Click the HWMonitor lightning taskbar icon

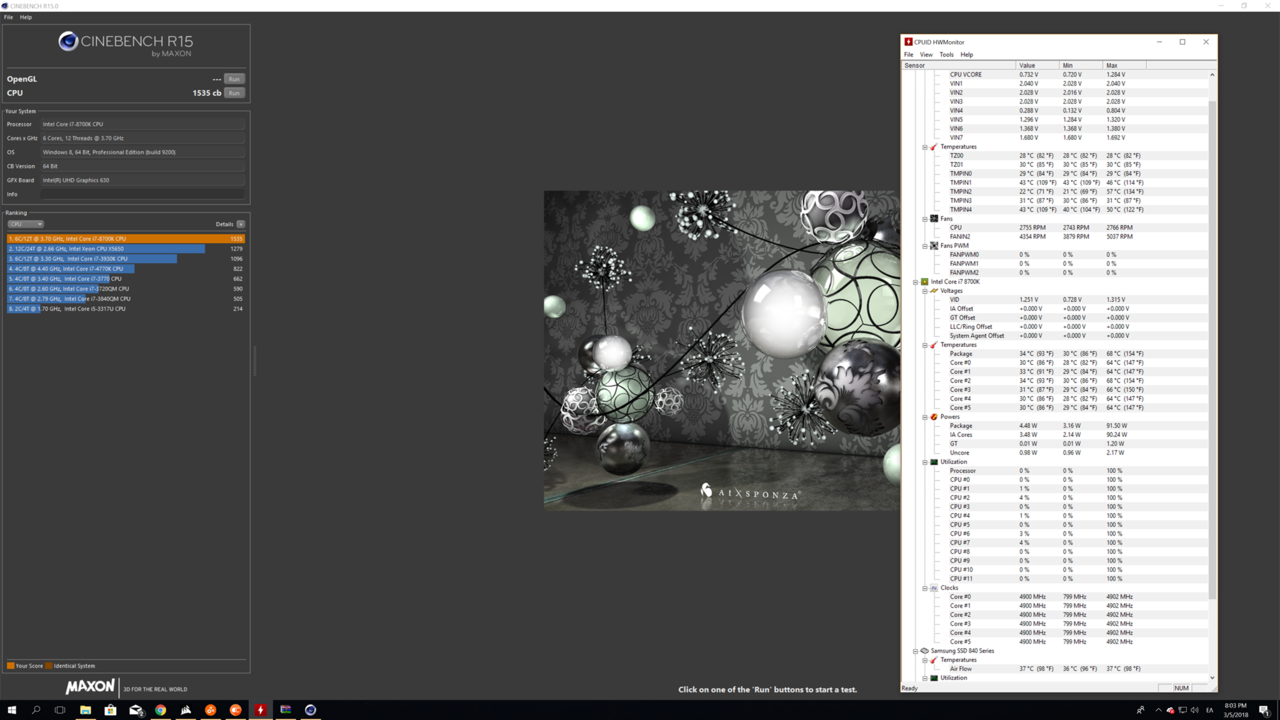pyautogui.click(x=260, y=710)
